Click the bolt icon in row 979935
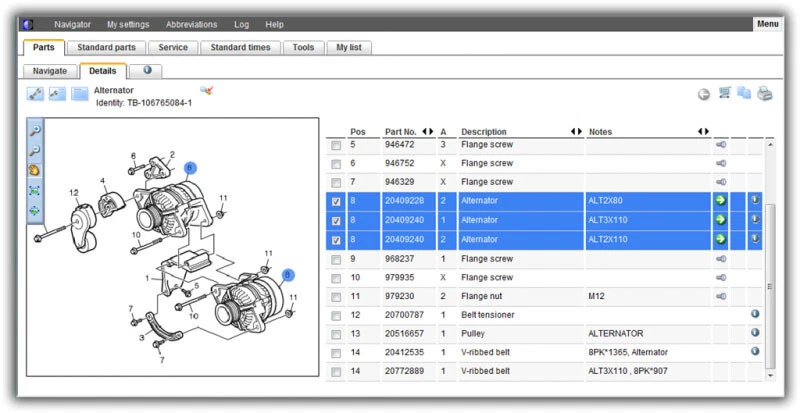 (x=721, y=278)
